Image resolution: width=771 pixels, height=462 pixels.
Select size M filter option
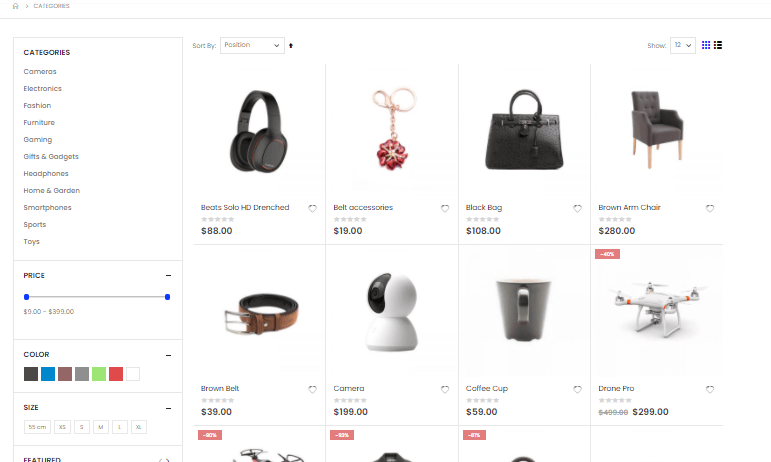(x=101, y=427)
